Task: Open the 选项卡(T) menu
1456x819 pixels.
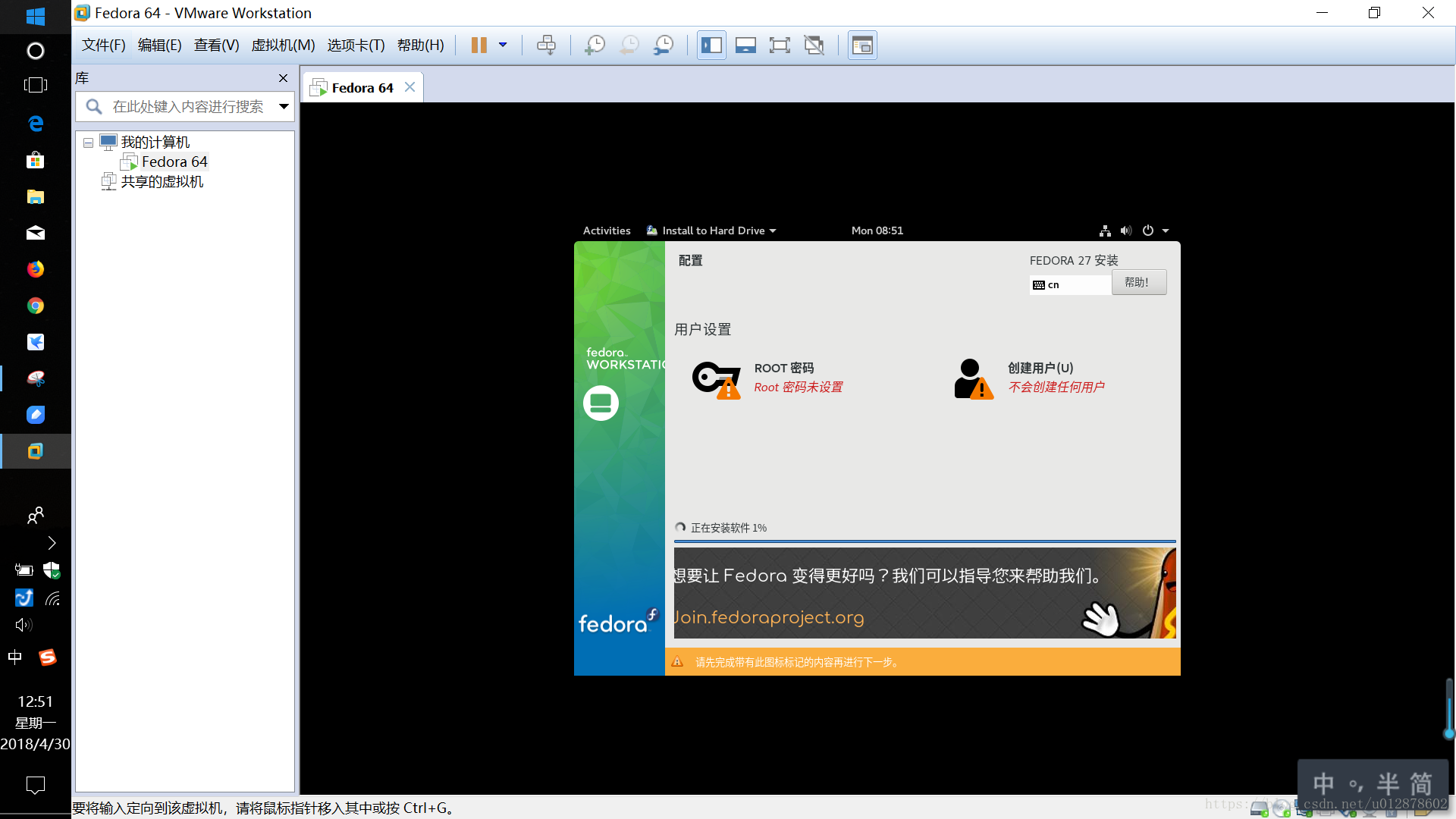Action: tap(356, 45)
